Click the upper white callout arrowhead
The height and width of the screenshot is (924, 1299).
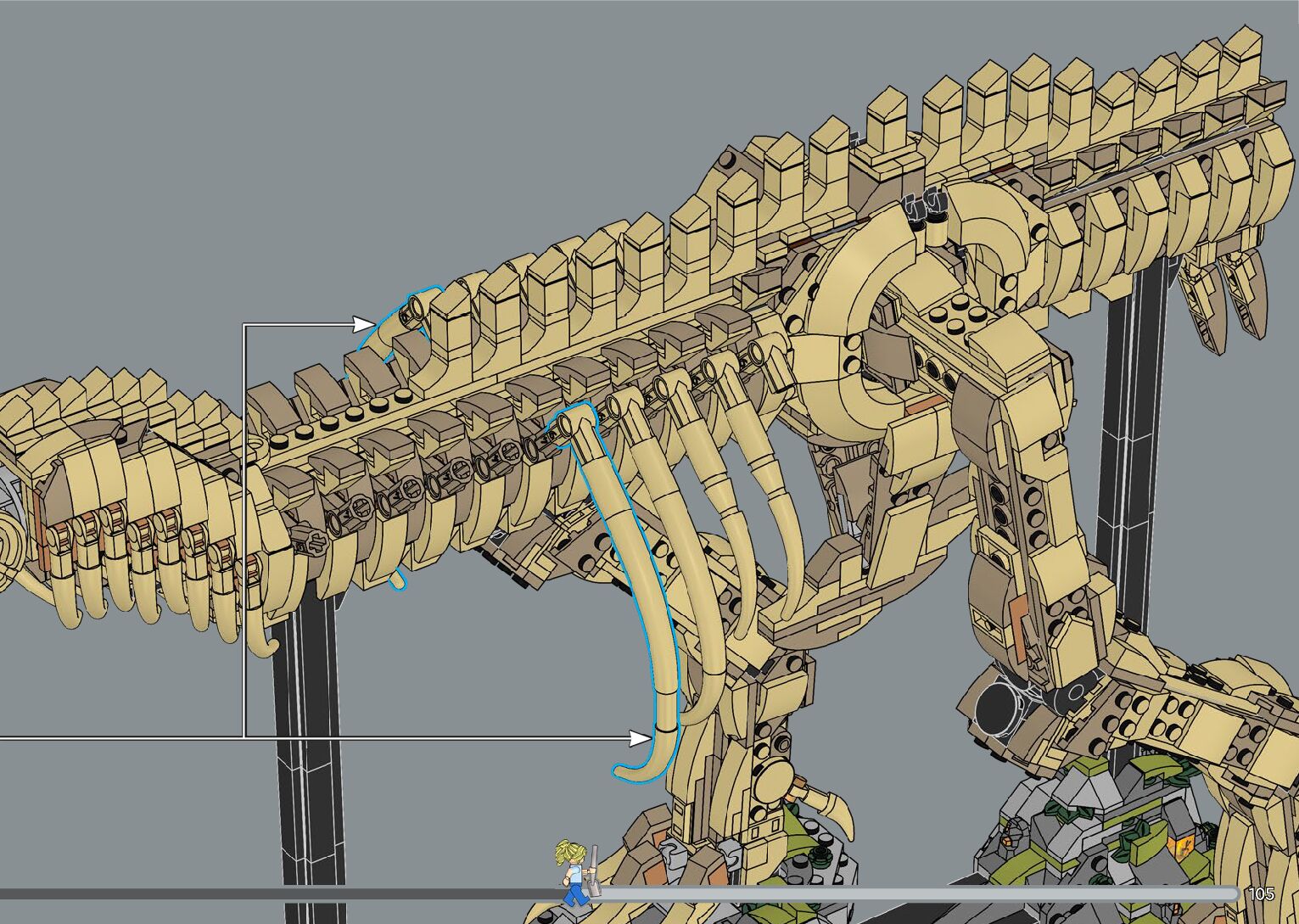point(363,324)
